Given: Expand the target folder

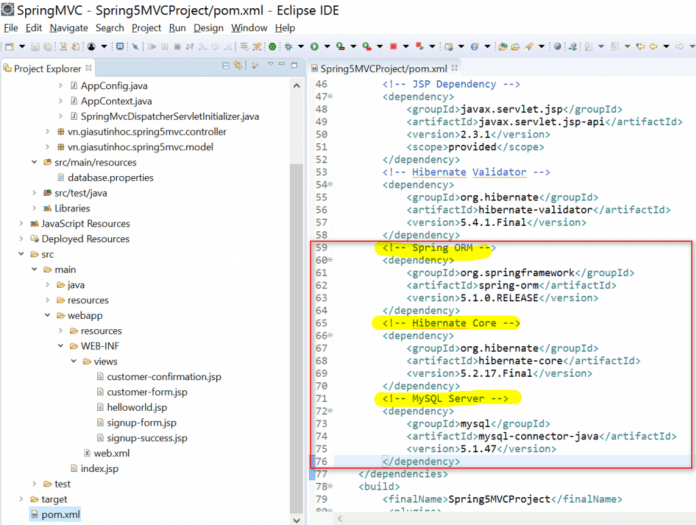Looking at the screenshot, I should tap(20, 499).
